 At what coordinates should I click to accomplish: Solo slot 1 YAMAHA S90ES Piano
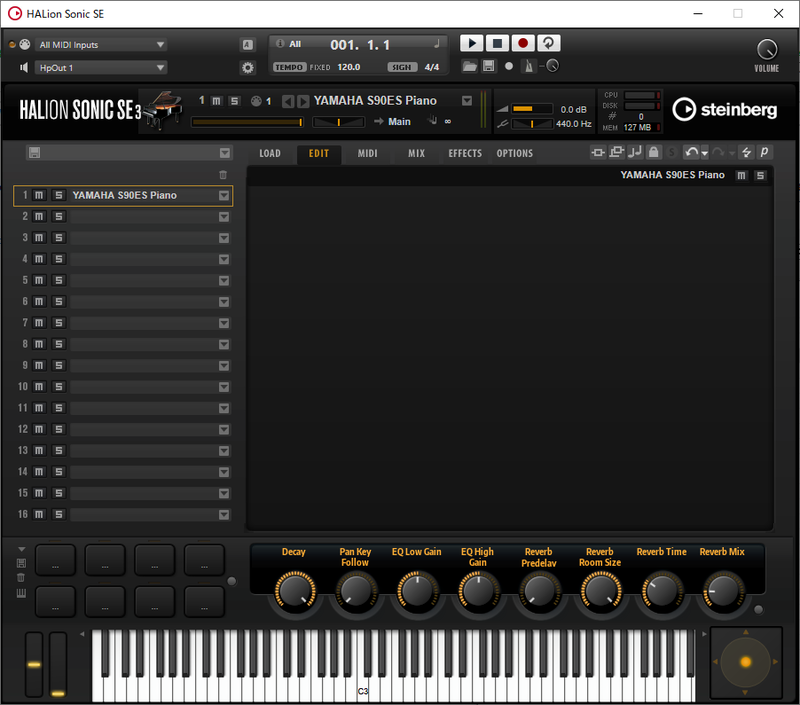pos(59,195)
